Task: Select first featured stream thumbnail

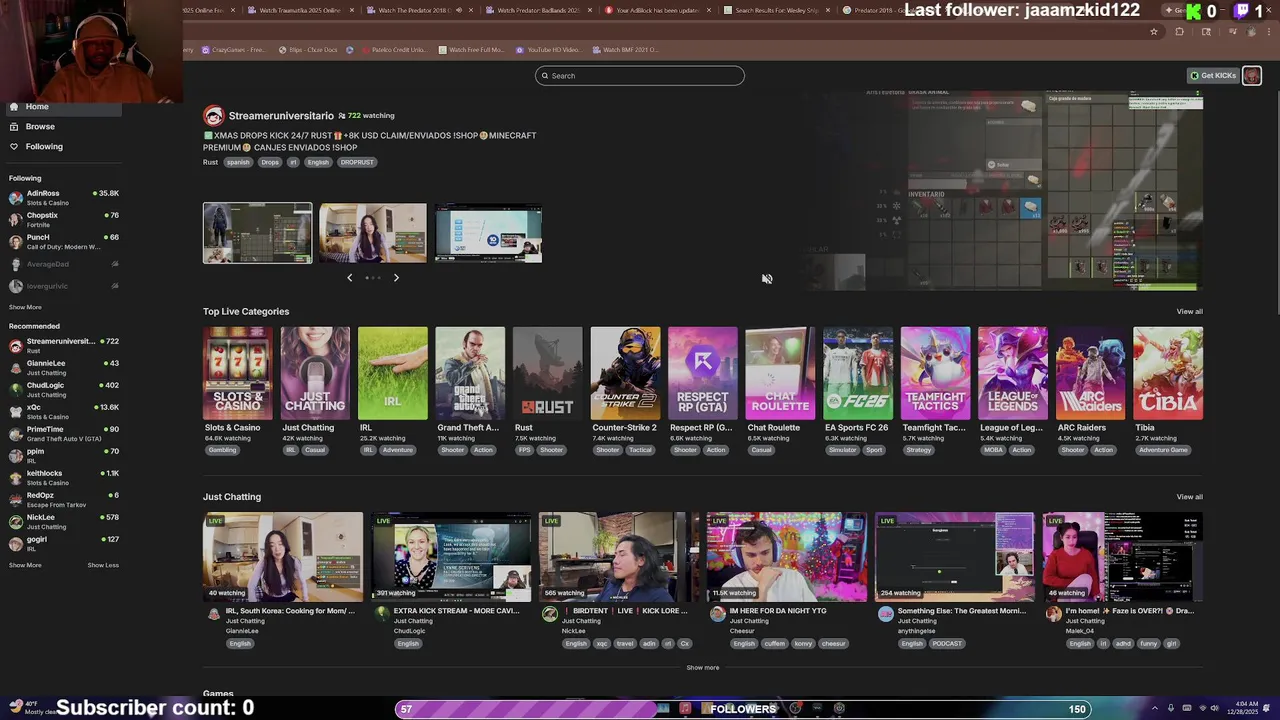Action: pyautogui.click(x=257, y=233)
